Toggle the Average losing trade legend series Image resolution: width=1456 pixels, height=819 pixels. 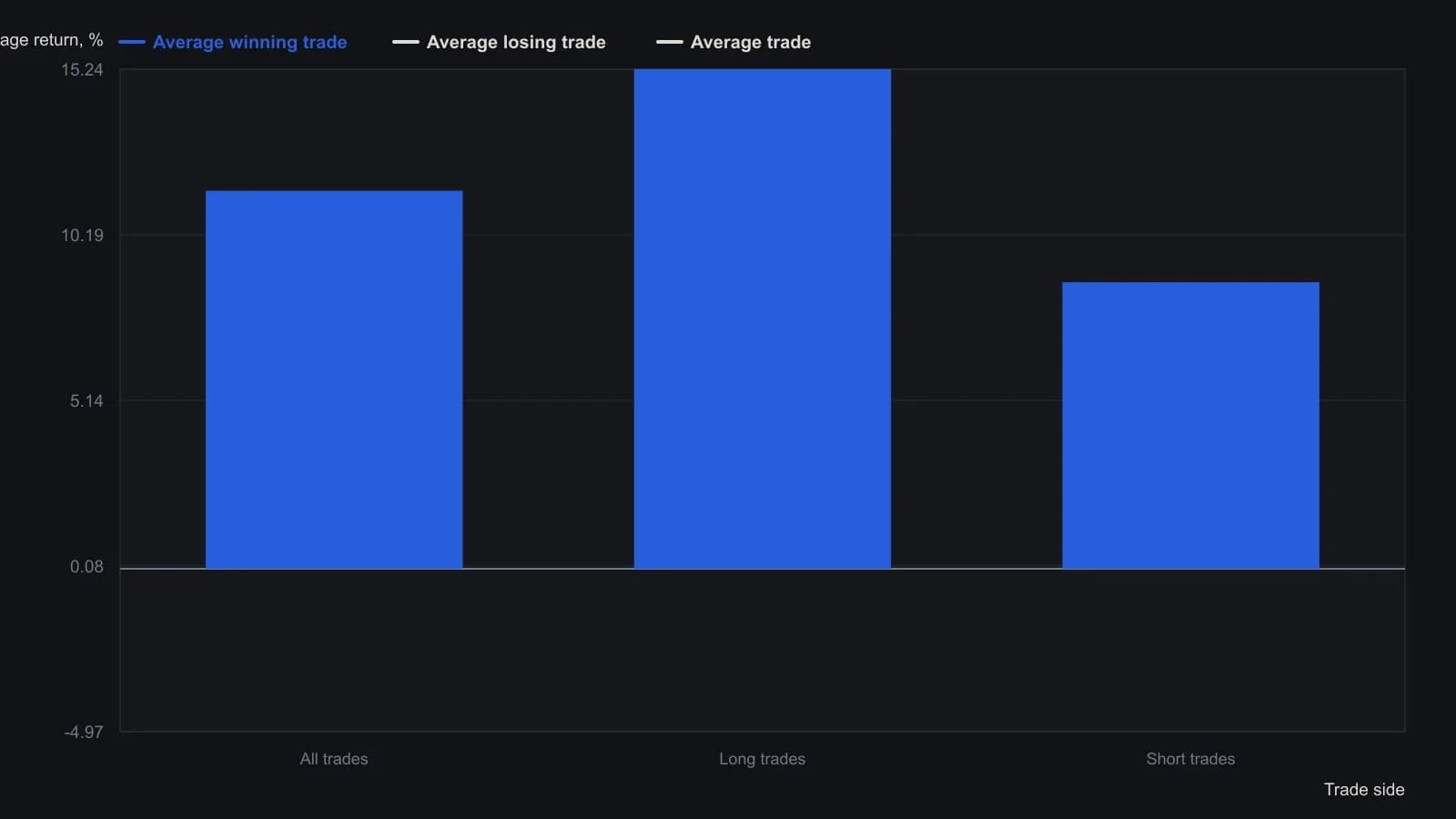click(499, 42)
